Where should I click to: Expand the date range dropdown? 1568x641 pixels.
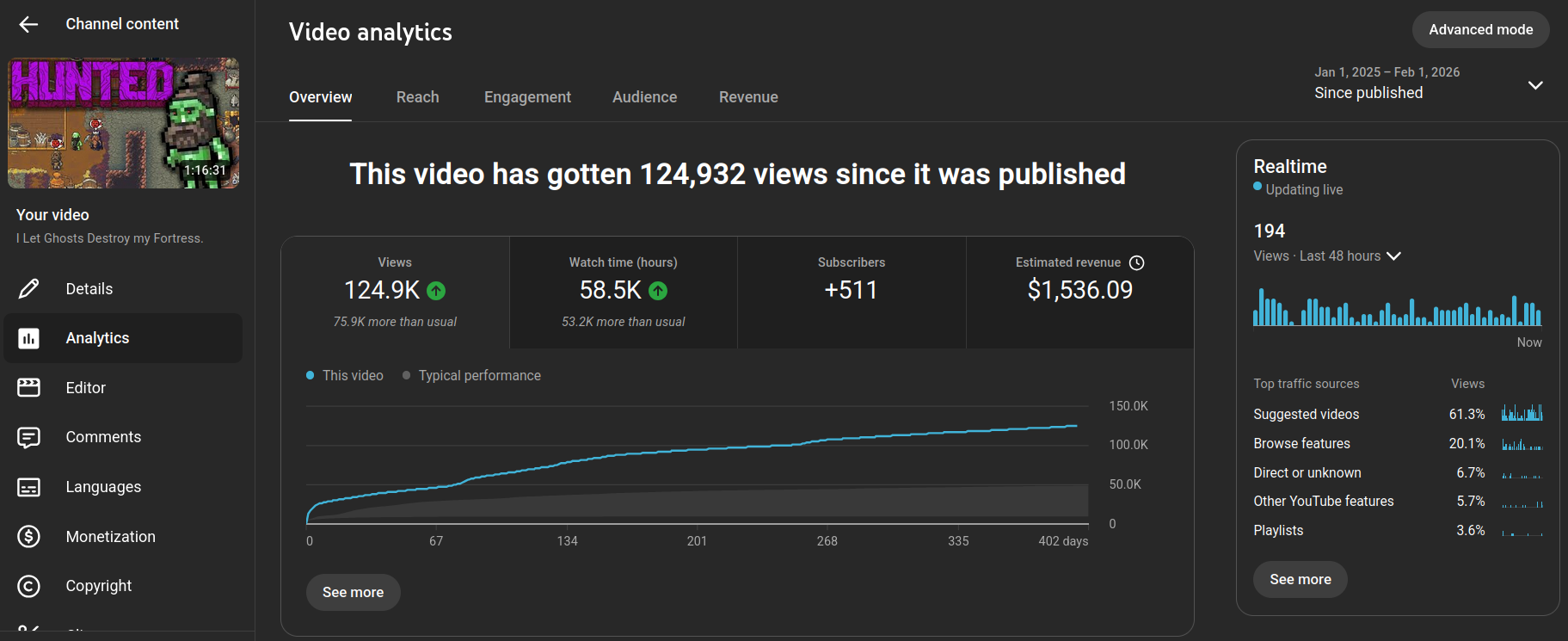1534,84
